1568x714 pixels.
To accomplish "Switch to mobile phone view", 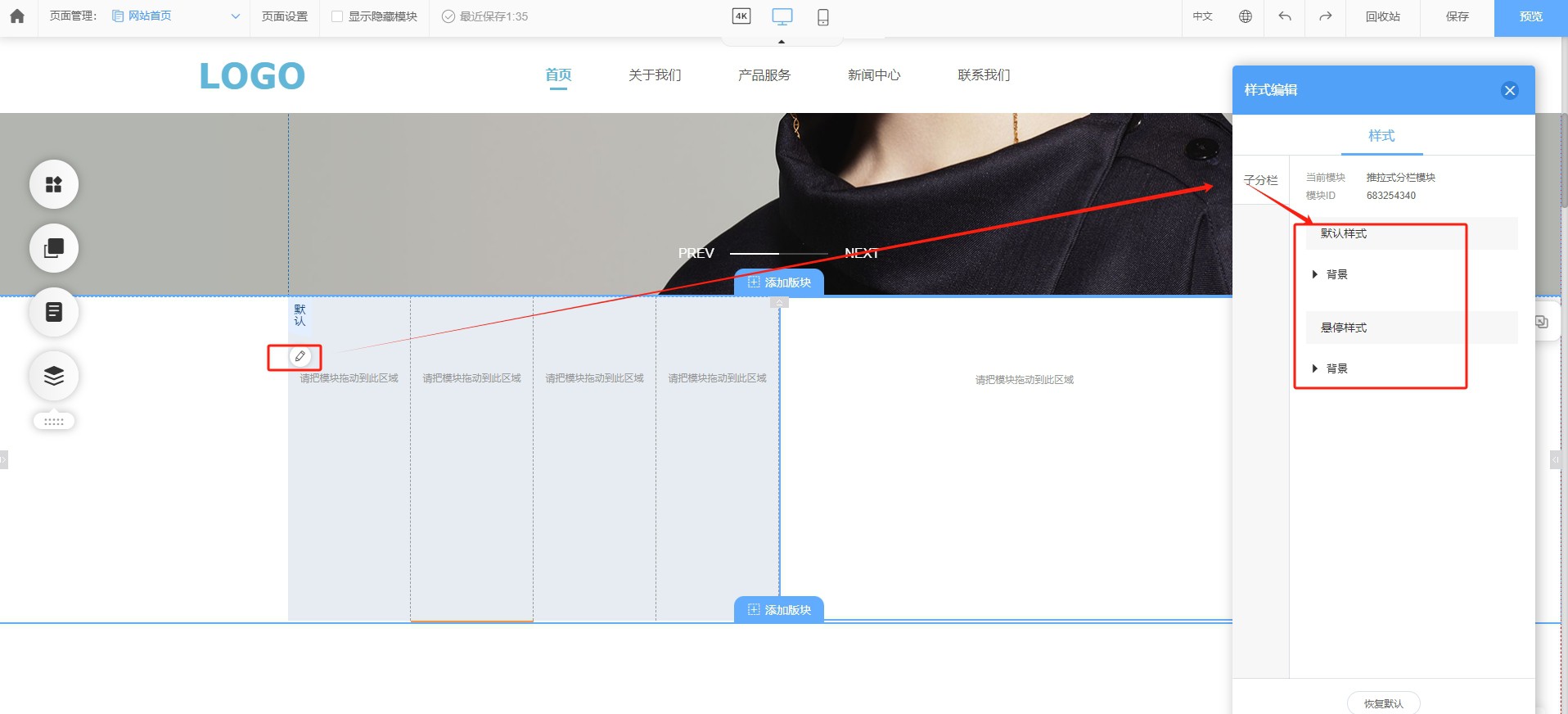I will (823, 17).
